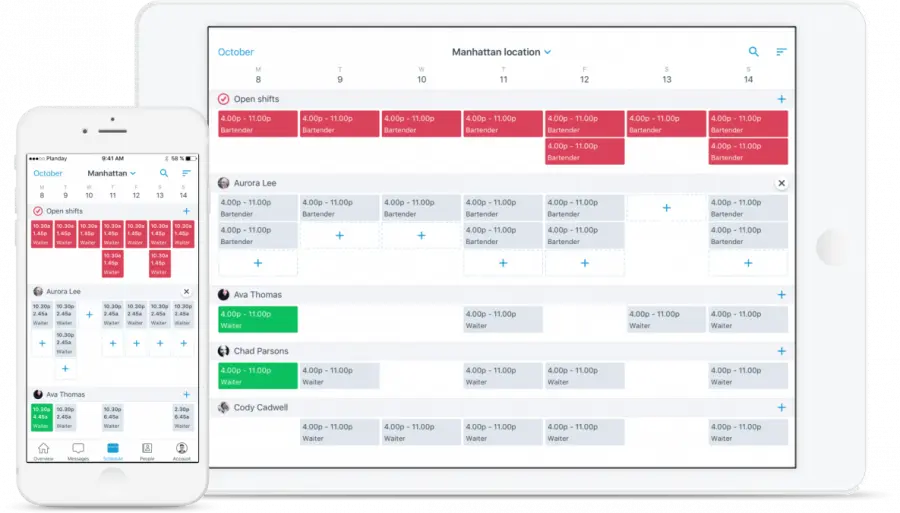Open second open Bartender shift on day 12

[x=585, y=151]
